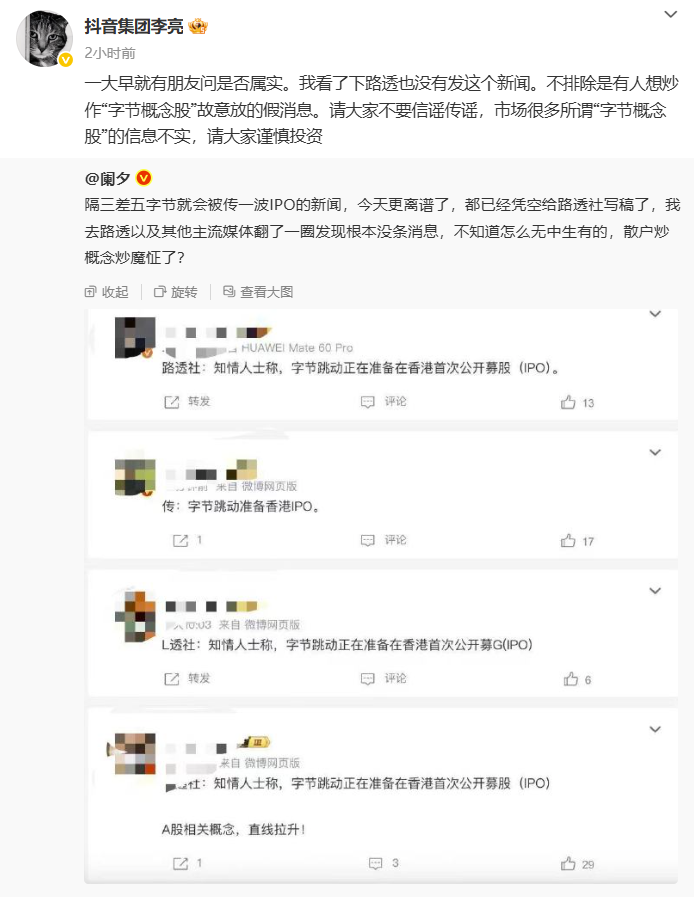Repost the 传：字节跳动准备香港IPO post
Image resolution: width=694 pixels, height=897 pixels.
click(180, 541)
